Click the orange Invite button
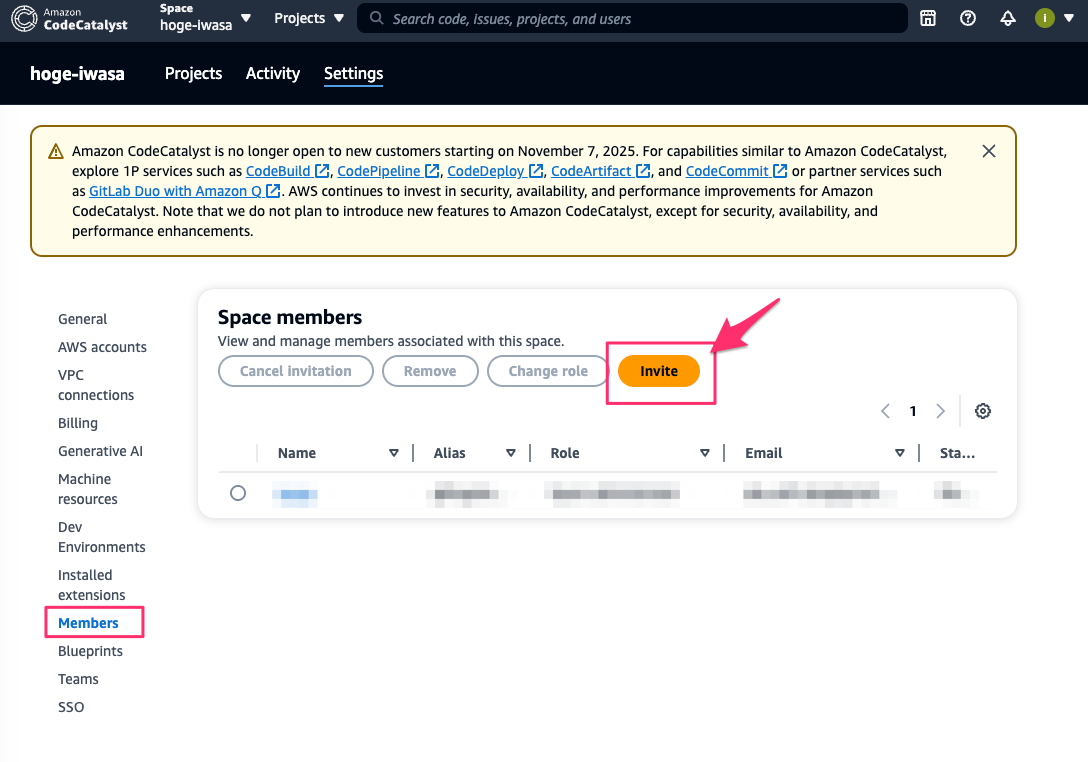The width and height of the screenshot is (1088, 762). tap(659, 371)
